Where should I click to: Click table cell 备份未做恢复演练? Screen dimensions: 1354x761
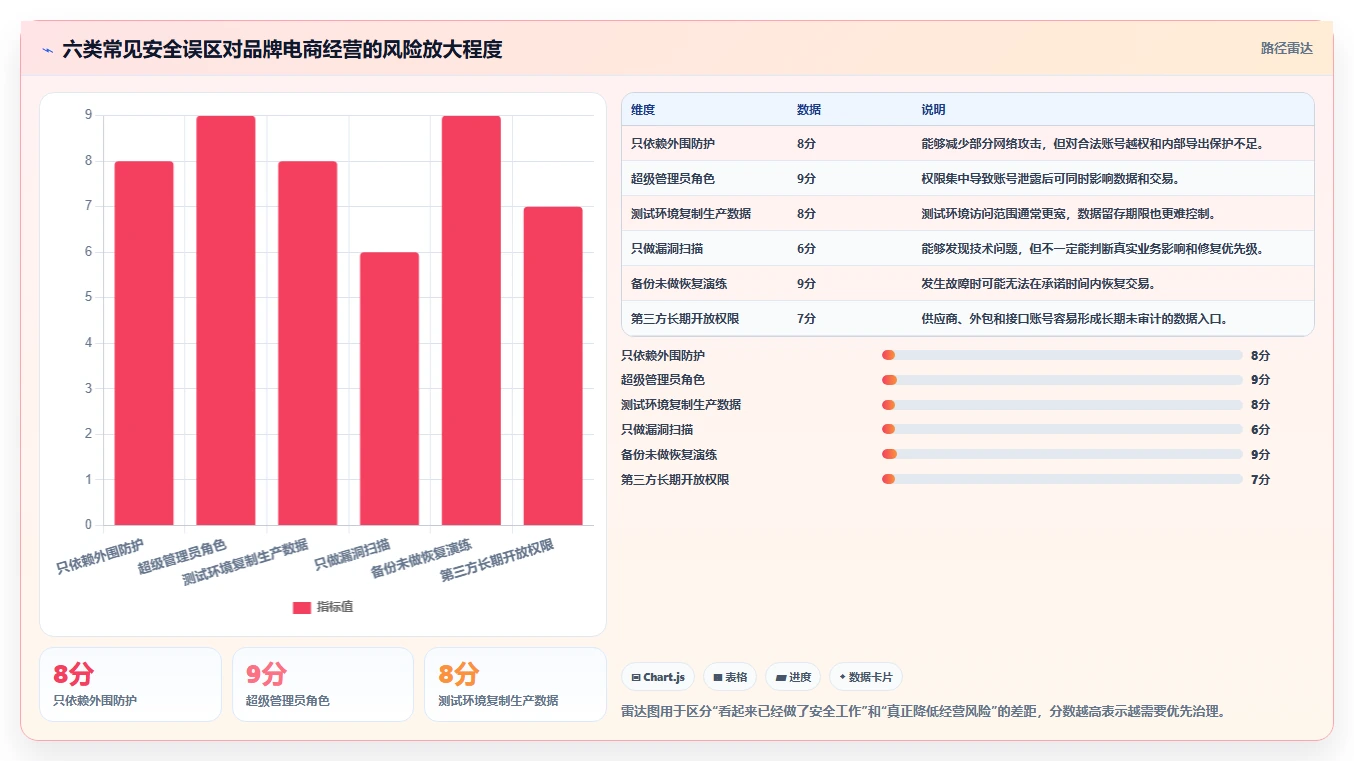click(x=679, y=284)
